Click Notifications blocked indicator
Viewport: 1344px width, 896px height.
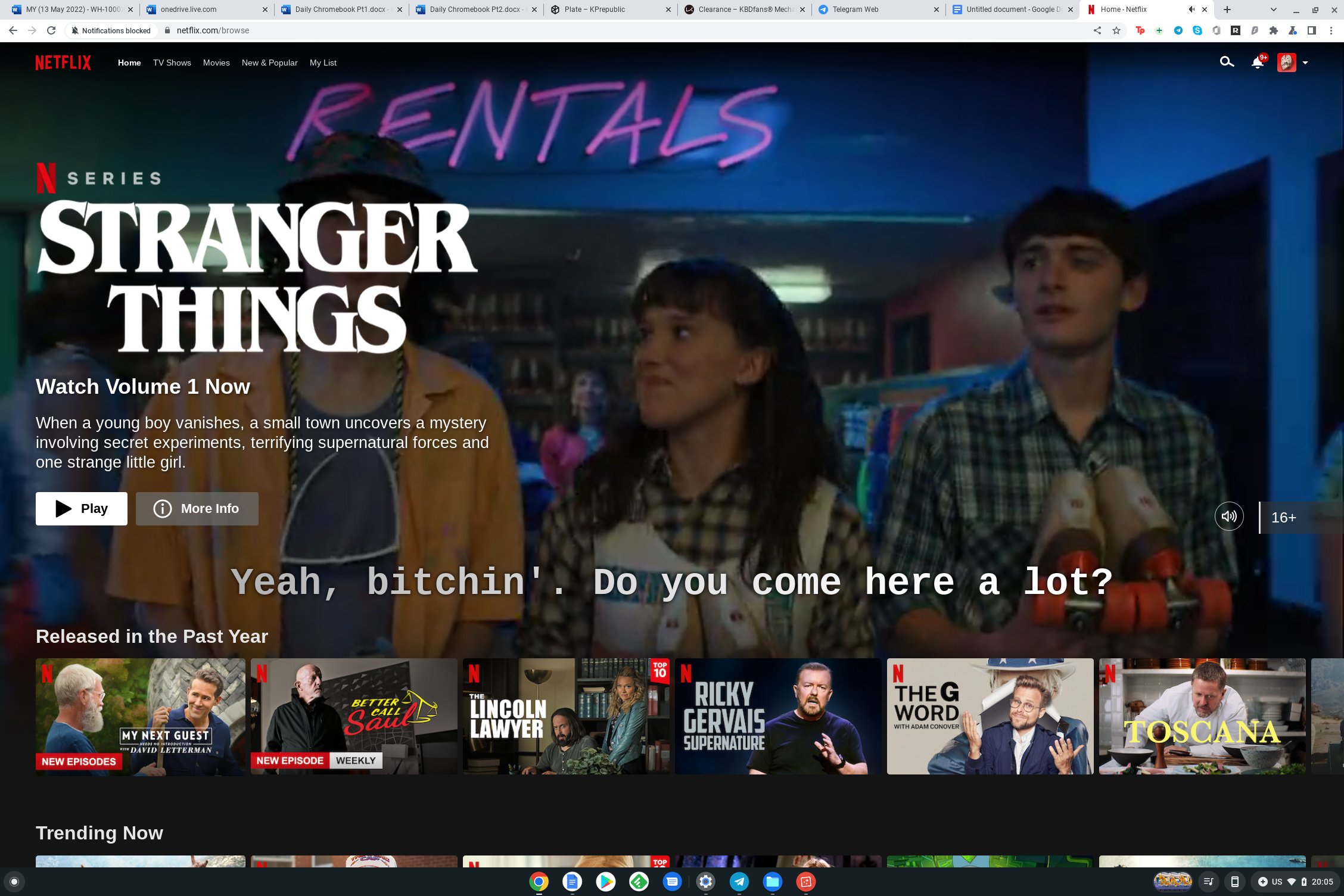tap(111, 30)
